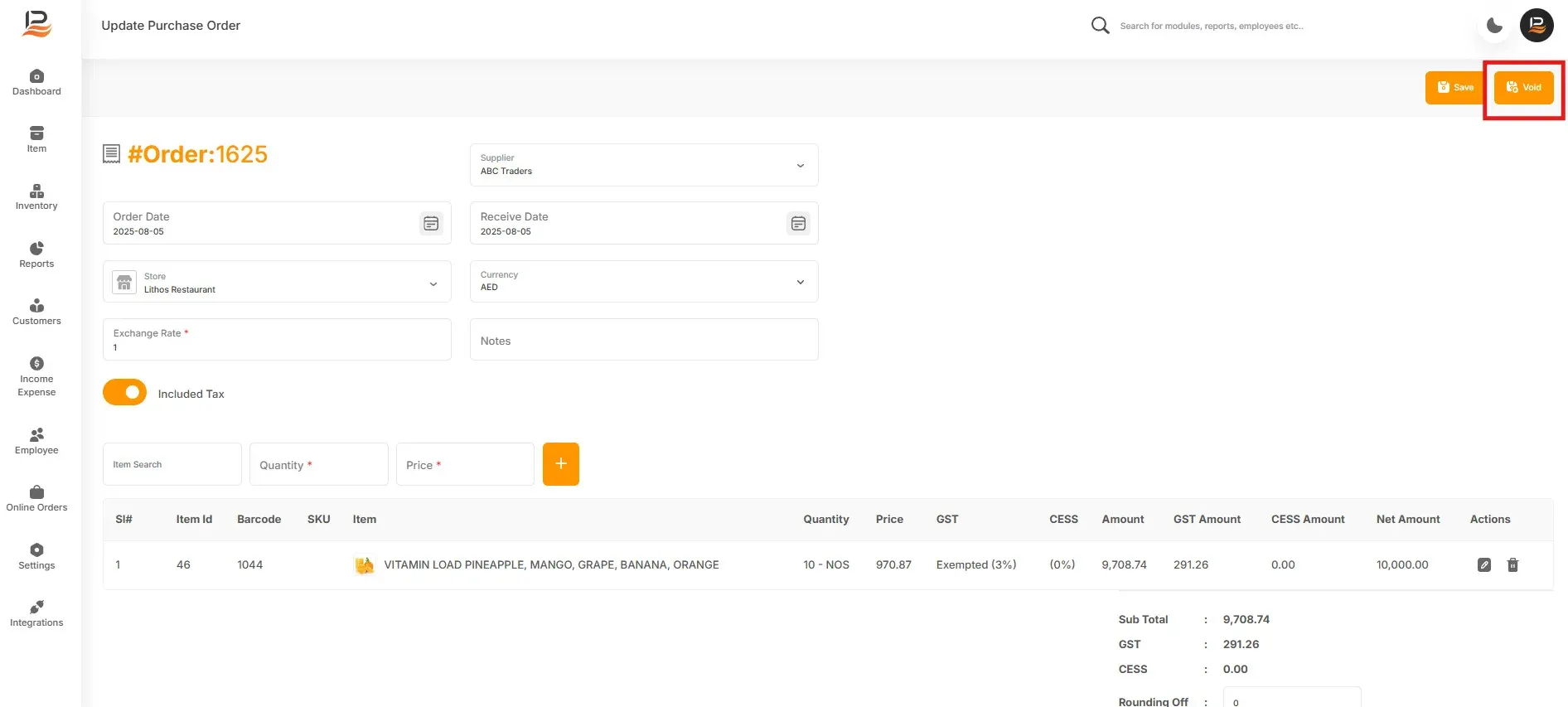Expand the Store Lithos Restaurant dropdown

tap(277, 282)
